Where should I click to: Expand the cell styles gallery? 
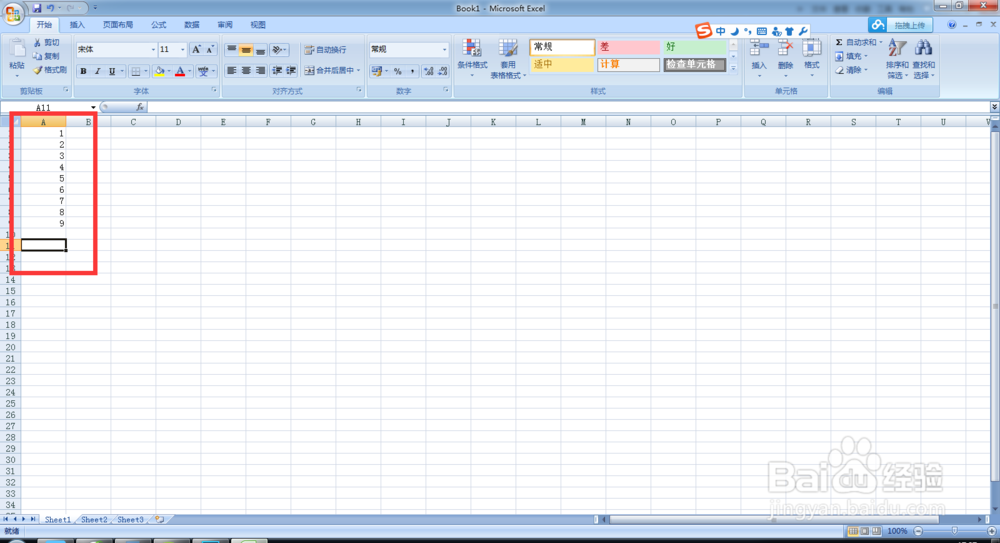tap(733, 68)
